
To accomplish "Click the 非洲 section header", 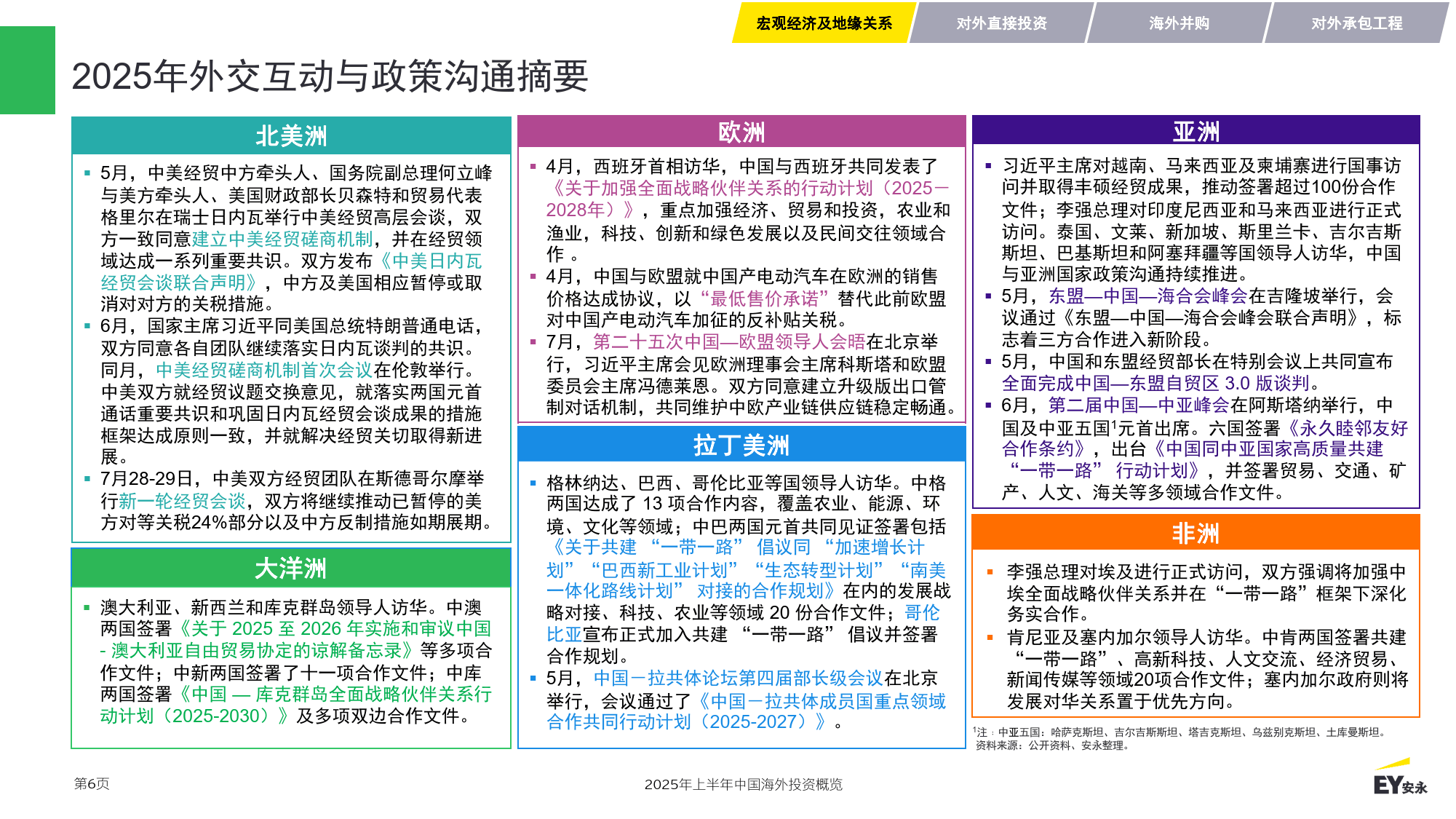I will tap(1196, 533).
